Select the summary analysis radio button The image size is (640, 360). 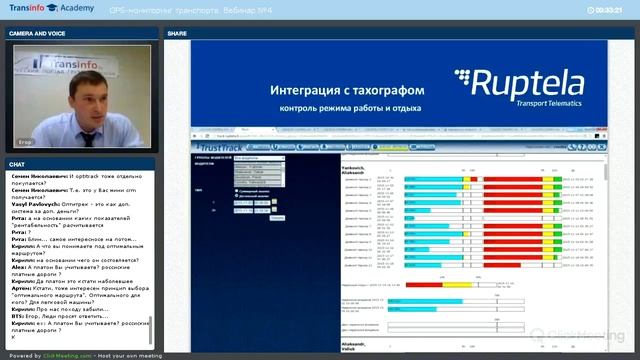point(236,191)
